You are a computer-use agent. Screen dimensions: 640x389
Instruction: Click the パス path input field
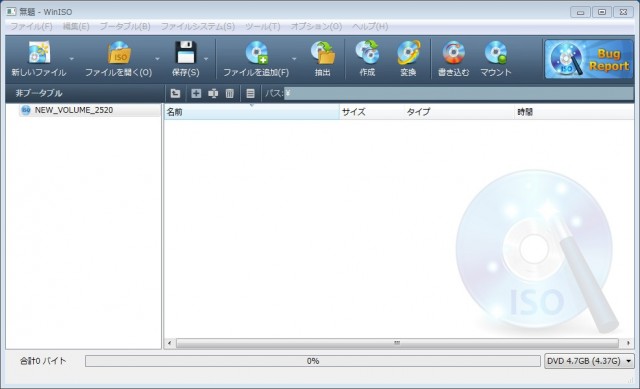(x=458, y=93)
